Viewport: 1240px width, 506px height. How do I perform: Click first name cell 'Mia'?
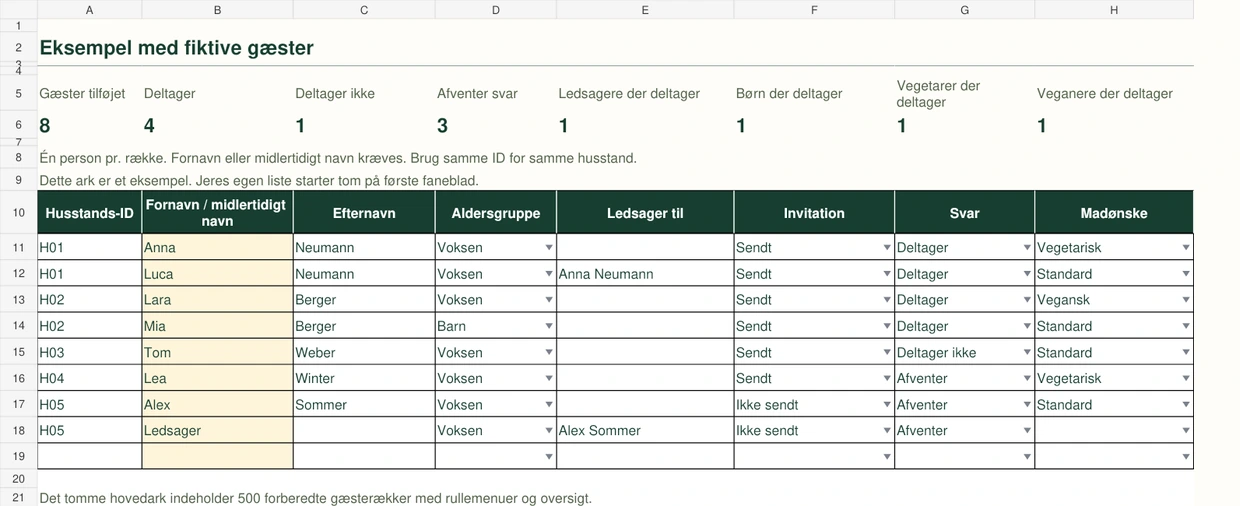coord(218,326)
